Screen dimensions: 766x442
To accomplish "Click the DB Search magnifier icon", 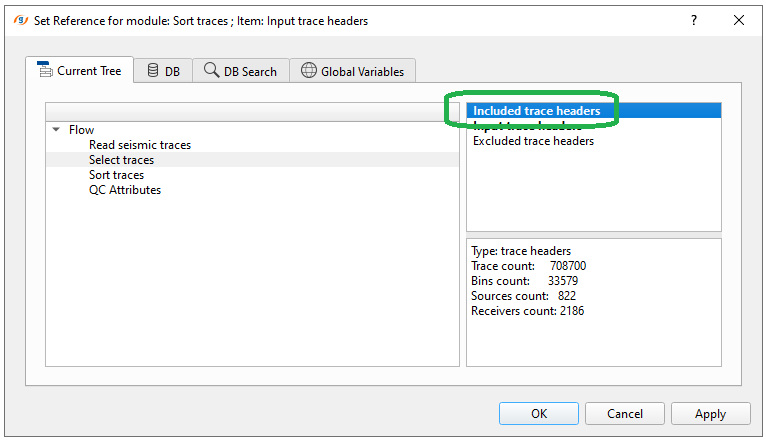I will (x=212, y=70).
